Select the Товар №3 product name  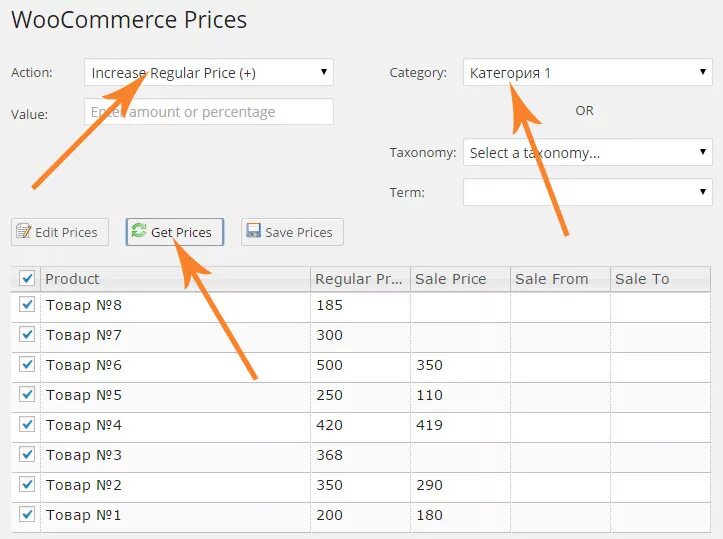click(x=83, y=455)
